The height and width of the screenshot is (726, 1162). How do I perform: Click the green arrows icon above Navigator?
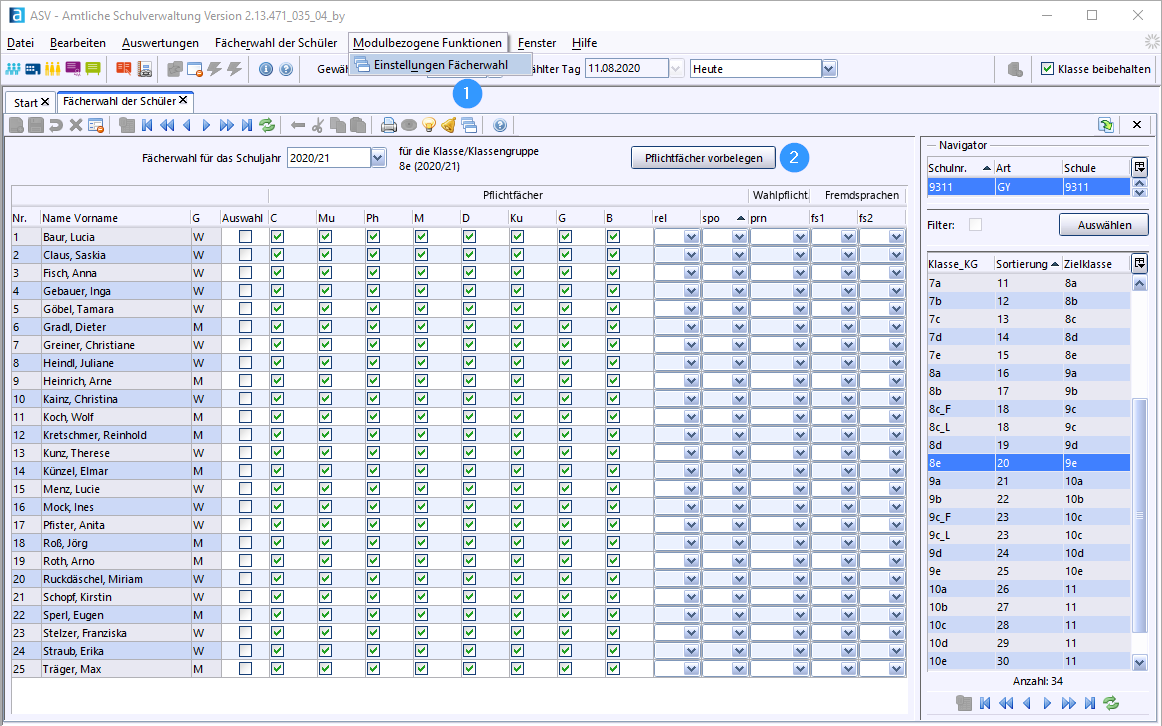1106,125
